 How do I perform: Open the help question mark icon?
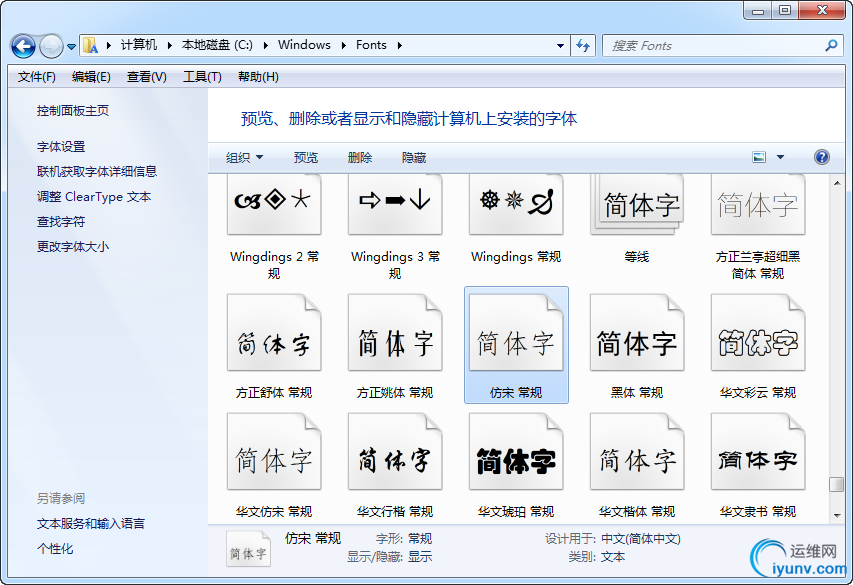click(x=821, y=157)
